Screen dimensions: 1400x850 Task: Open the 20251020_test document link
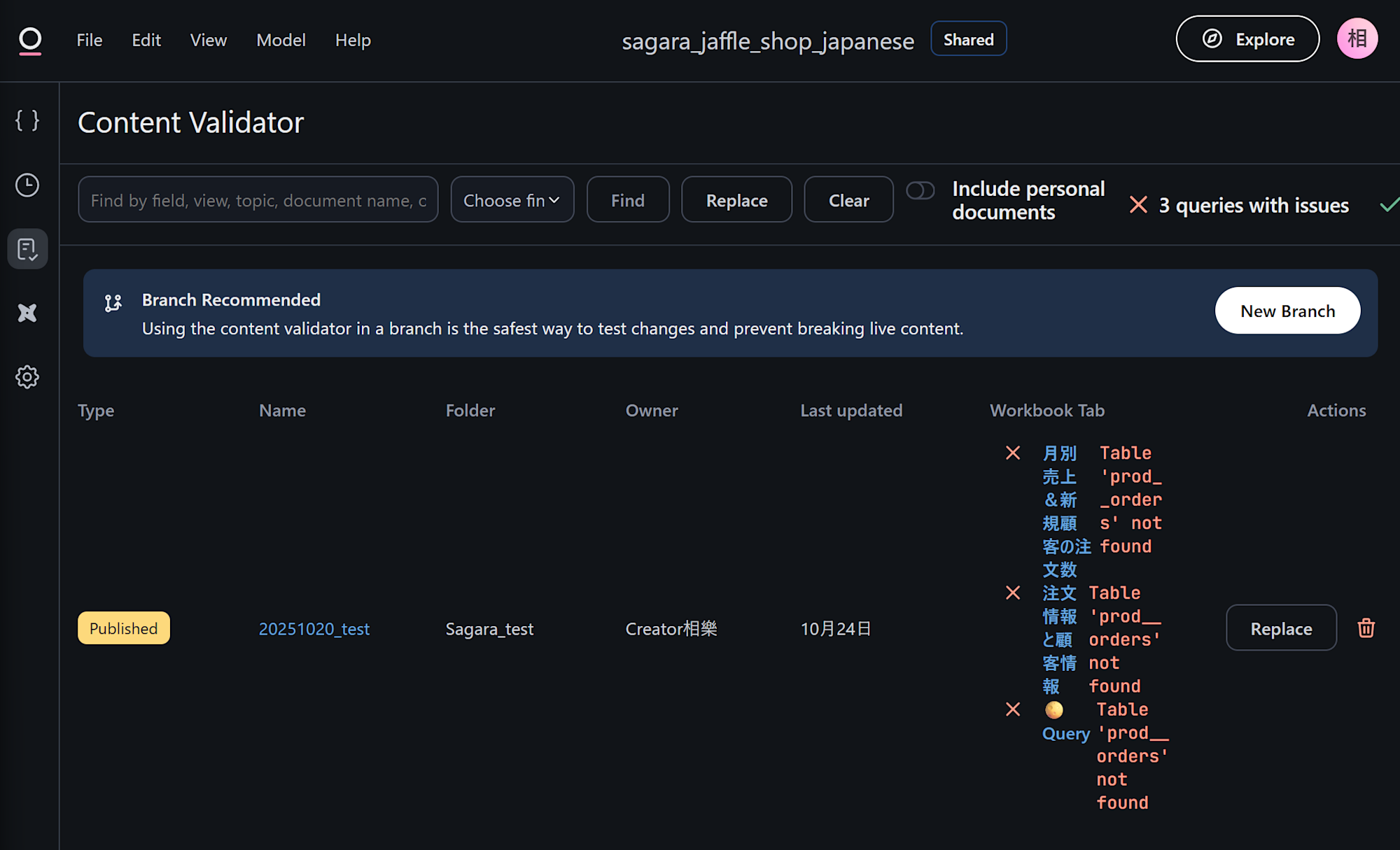tap(314, 629)
